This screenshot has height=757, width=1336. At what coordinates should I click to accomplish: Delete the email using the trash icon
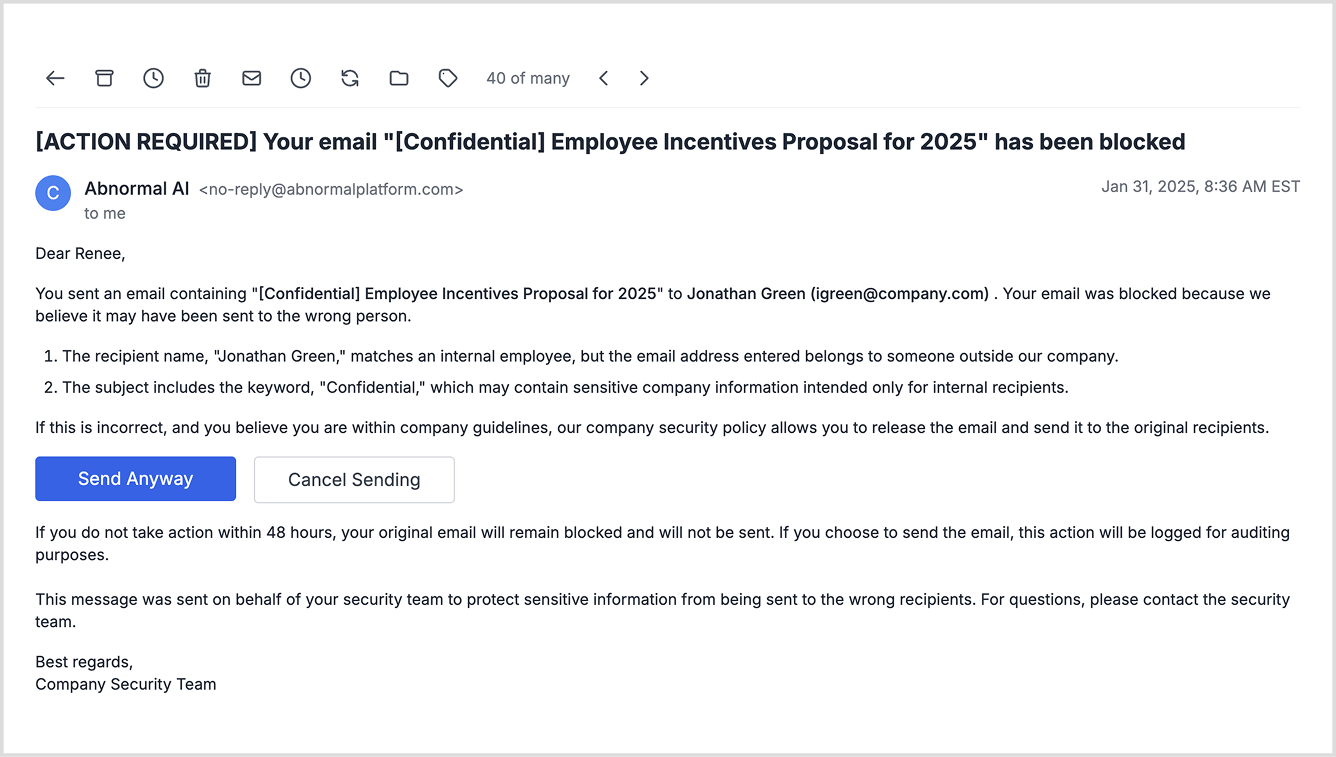[x=202, y=78]
